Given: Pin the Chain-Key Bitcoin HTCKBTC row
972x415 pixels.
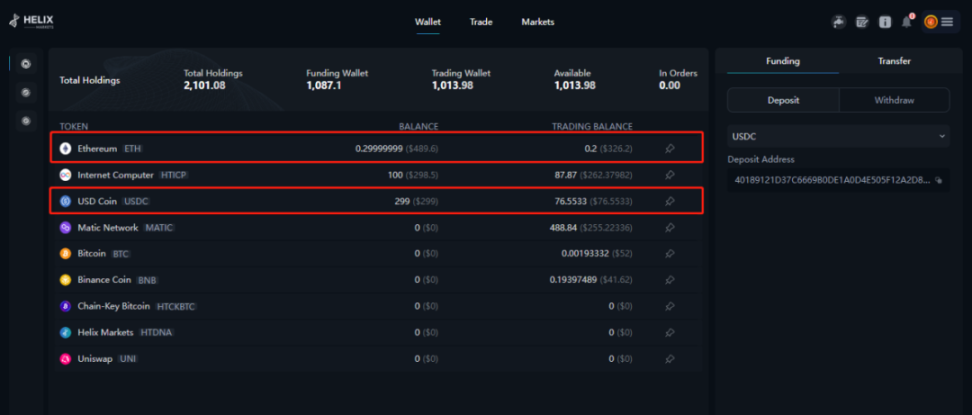Looking at the screenshot, I should (x=669, y=306).
